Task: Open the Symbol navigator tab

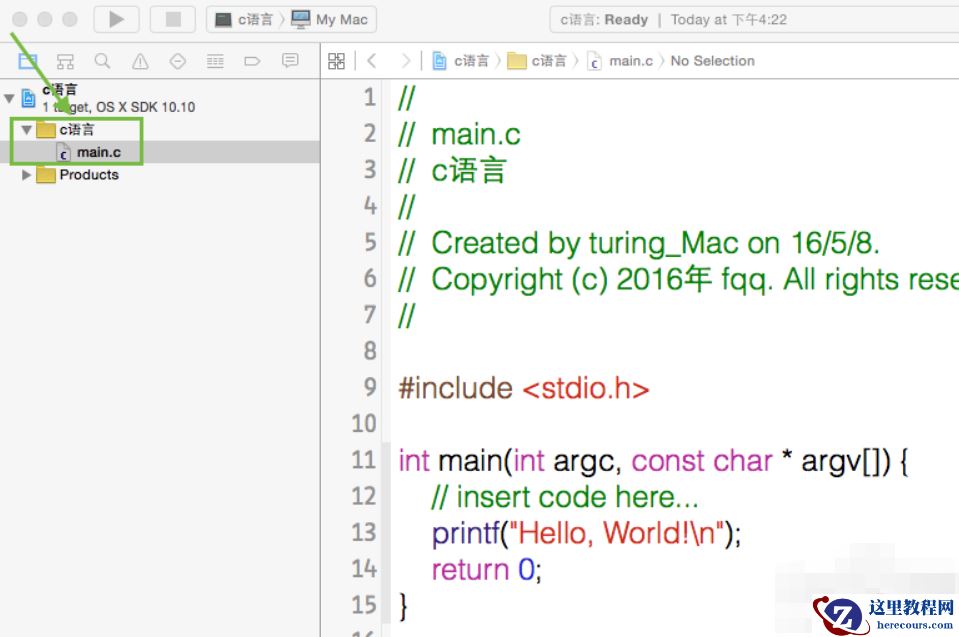Action: click(x=65, y=61)
